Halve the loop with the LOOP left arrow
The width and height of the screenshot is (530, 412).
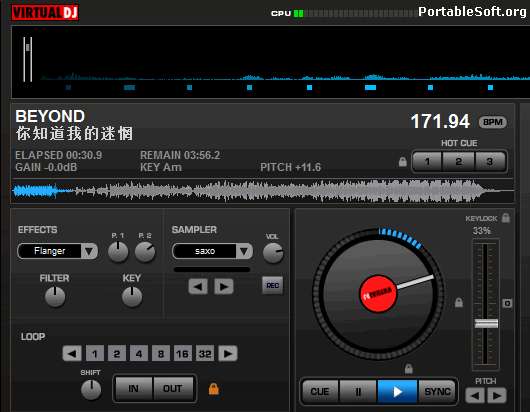[72, 354]
